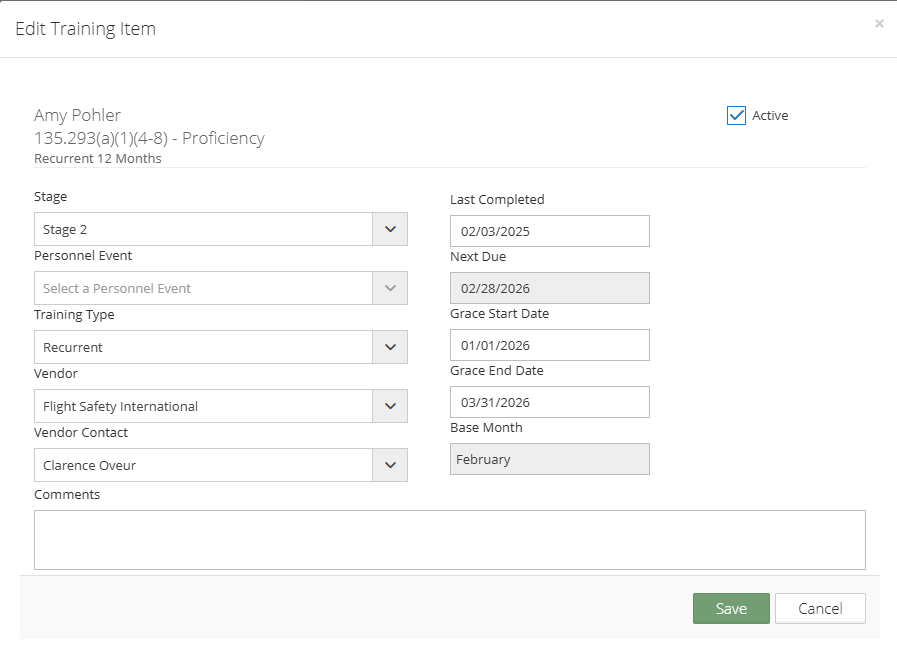The height and width of the screenshot is (655, 897).
Task: Toggle the Active checkbox
Action: click(736, 116)
